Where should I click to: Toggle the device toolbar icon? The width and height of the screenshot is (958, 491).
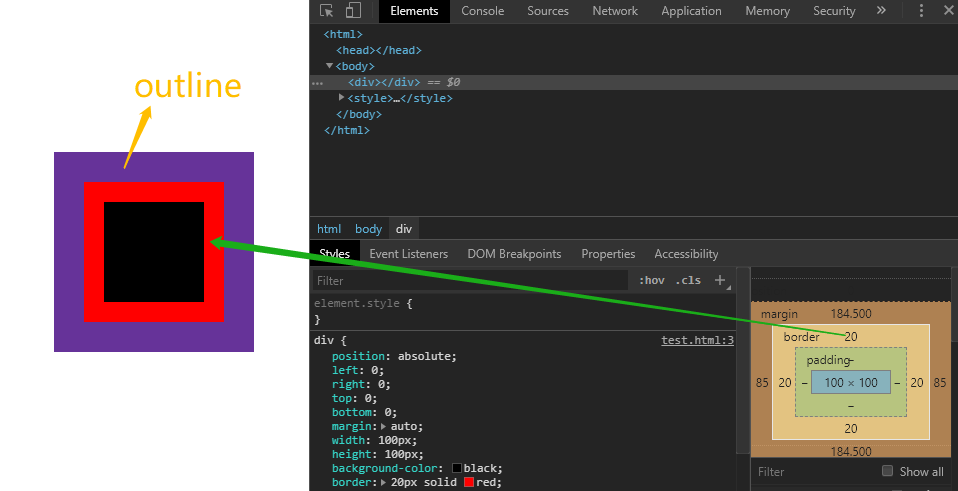coord(353,10)
